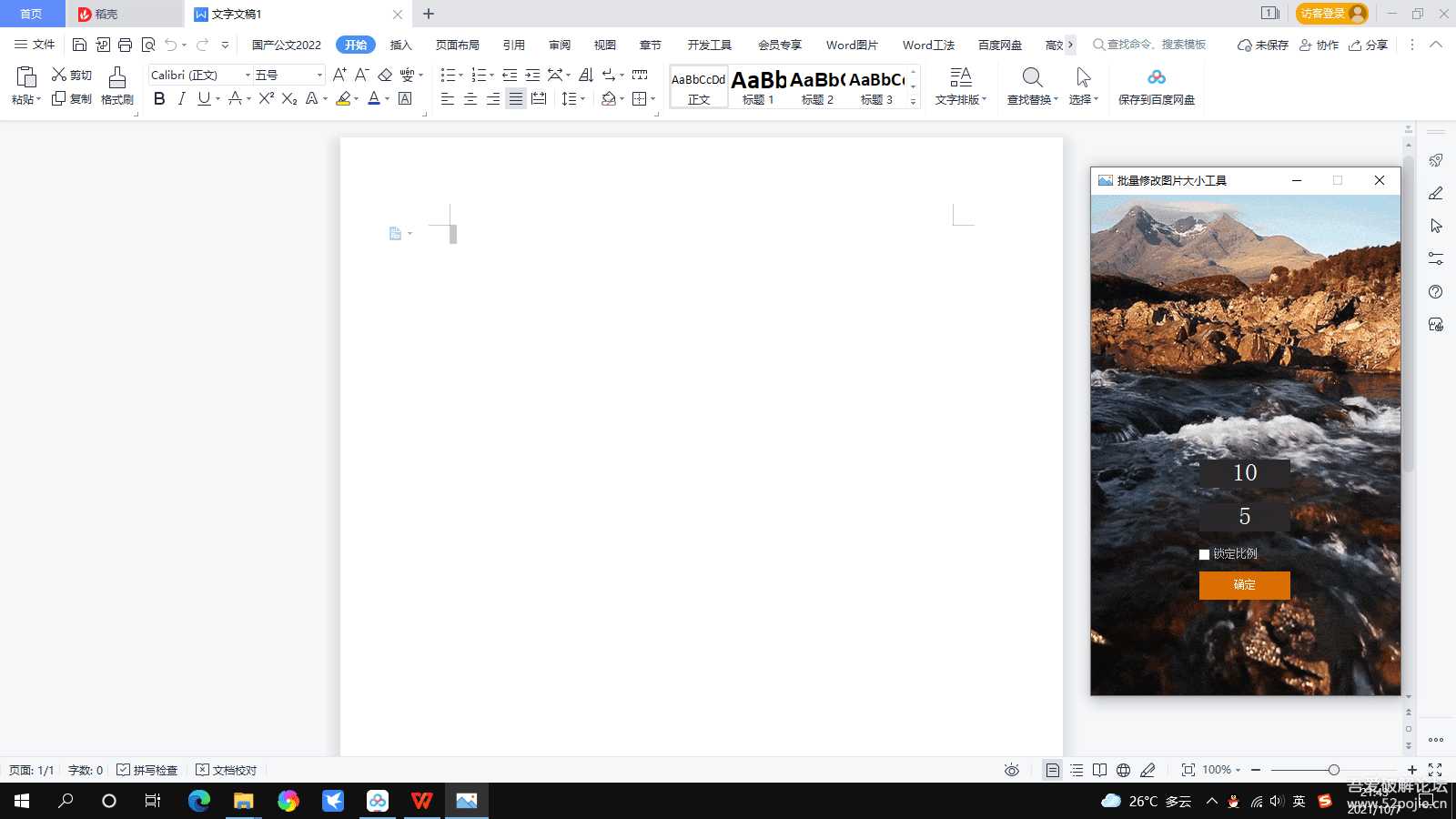Click Save to Baidu Netdisk icon
Viewport: 1456px width, 819px height.
click(1156, 78)
